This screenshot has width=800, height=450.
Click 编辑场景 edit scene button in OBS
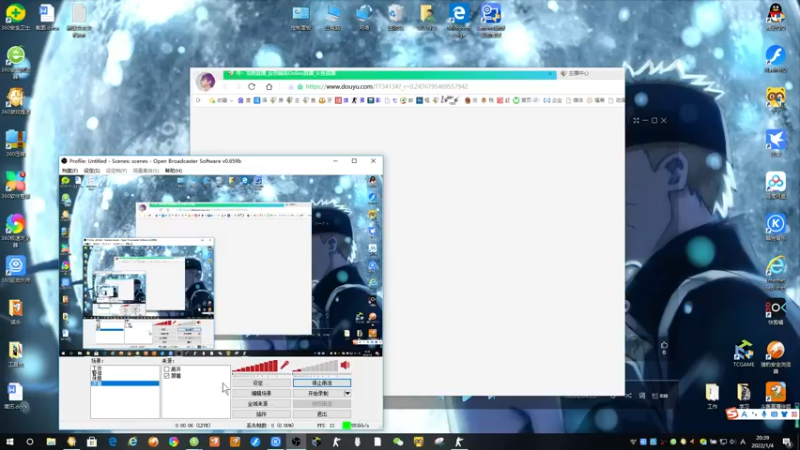point(261,393)
